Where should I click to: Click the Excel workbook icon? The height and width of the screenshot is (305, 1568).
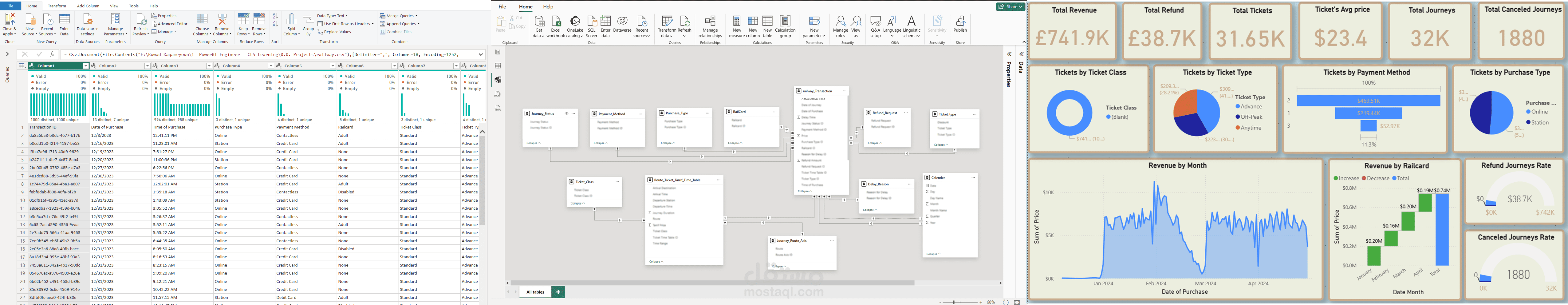(556, 21)
